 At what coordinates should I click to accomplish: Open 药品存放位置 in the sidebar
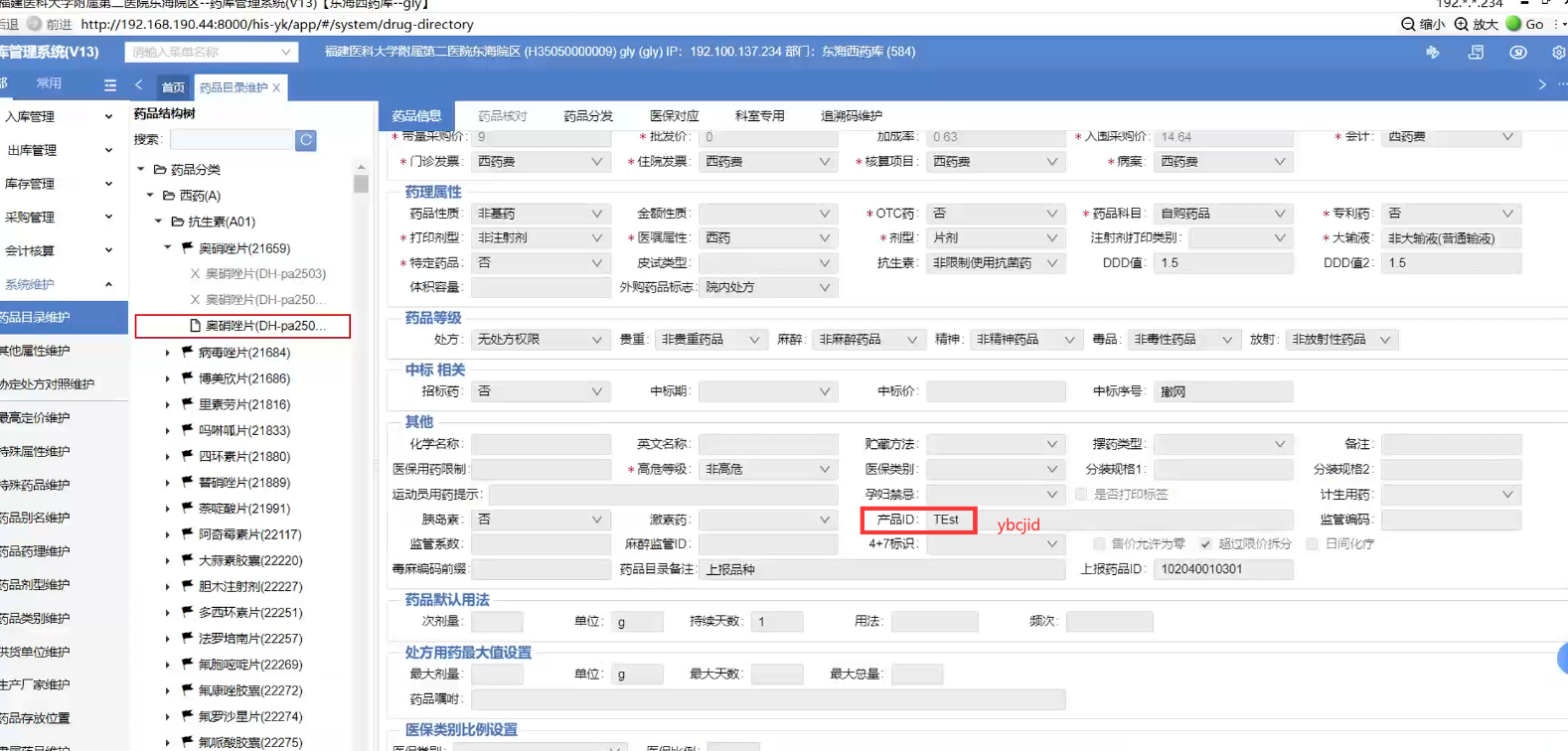(x=36, y=718)
